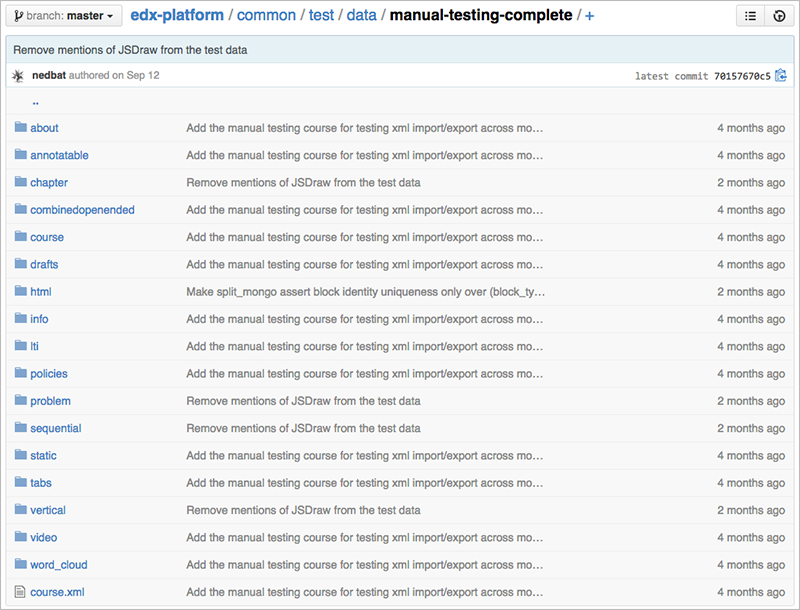Navigate to the common breadcrumb link

click(266, 15)
